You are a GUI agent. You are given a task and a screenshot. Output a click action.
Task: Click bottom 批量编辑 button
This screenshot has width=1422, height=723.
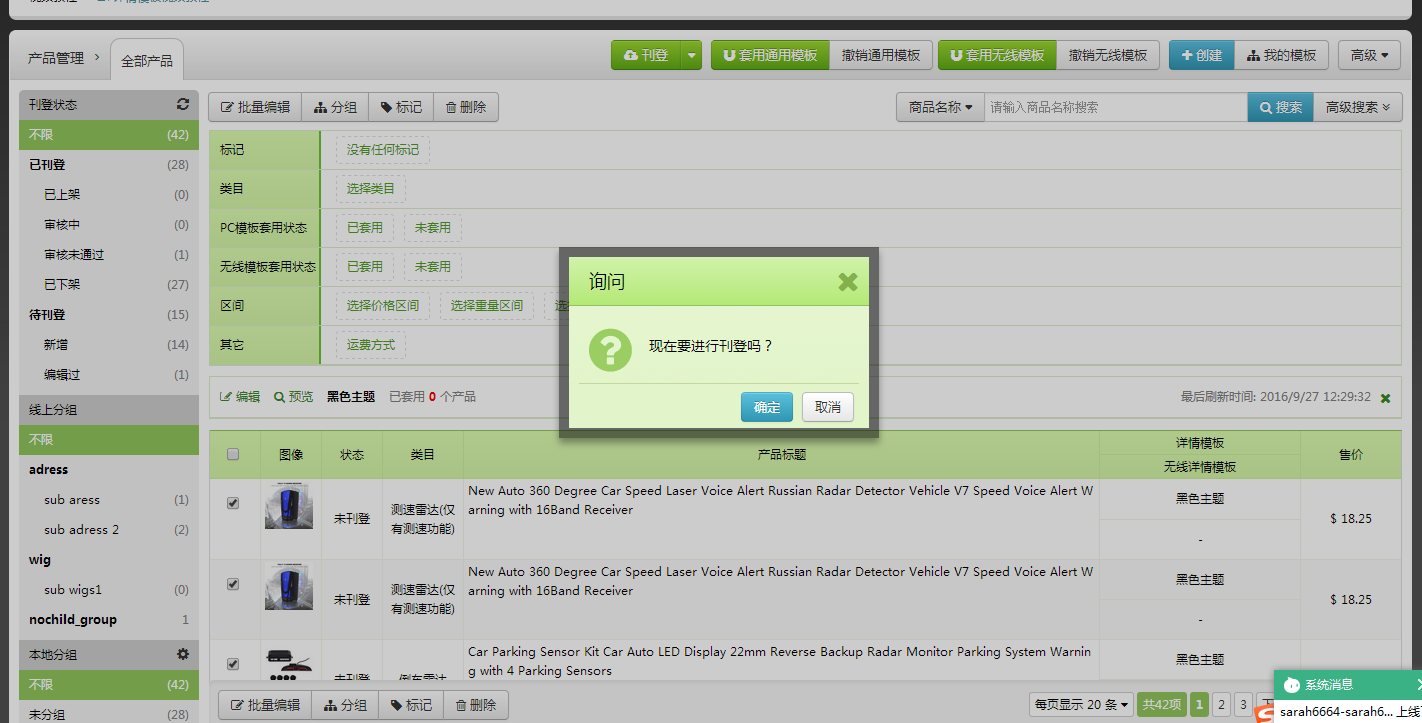[x=265, y=705]
